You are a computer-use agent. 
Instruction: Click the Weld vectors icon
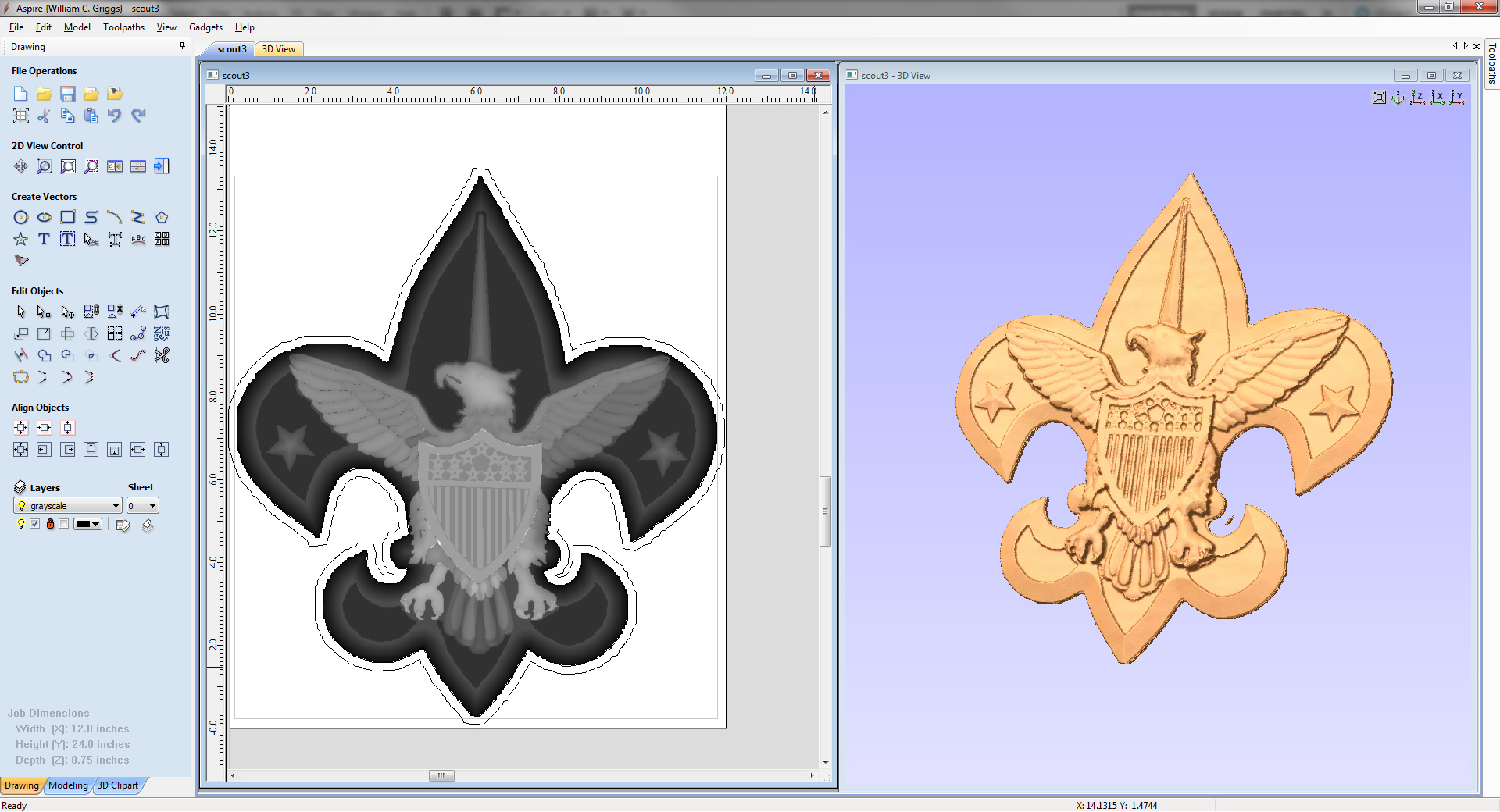pyautogui.click(x=45, y=355)
